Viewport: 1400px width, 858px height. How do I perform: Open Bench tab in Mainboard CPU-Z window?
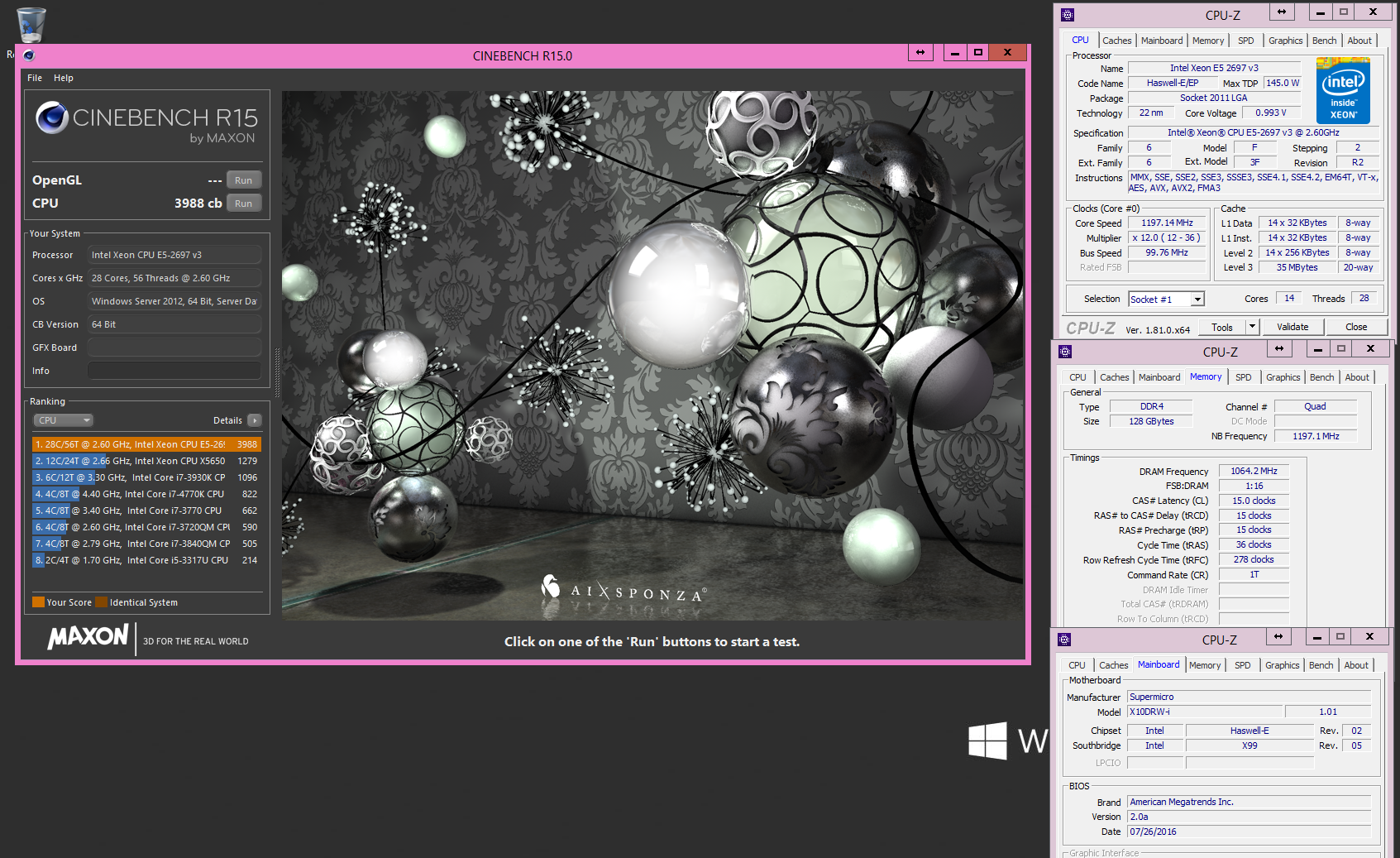(1321, 665)
